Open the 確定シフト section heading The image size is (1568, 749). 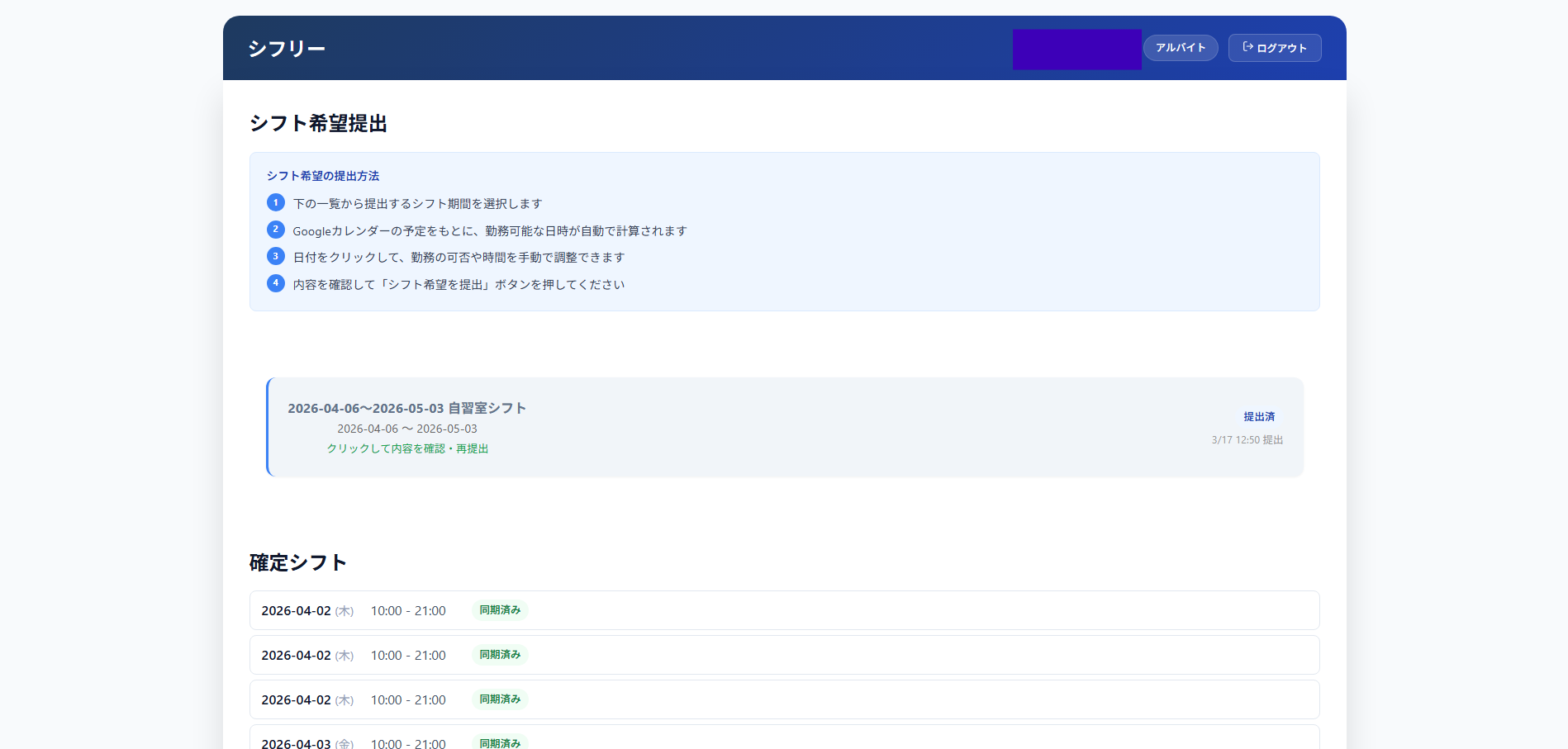(298, 562)
